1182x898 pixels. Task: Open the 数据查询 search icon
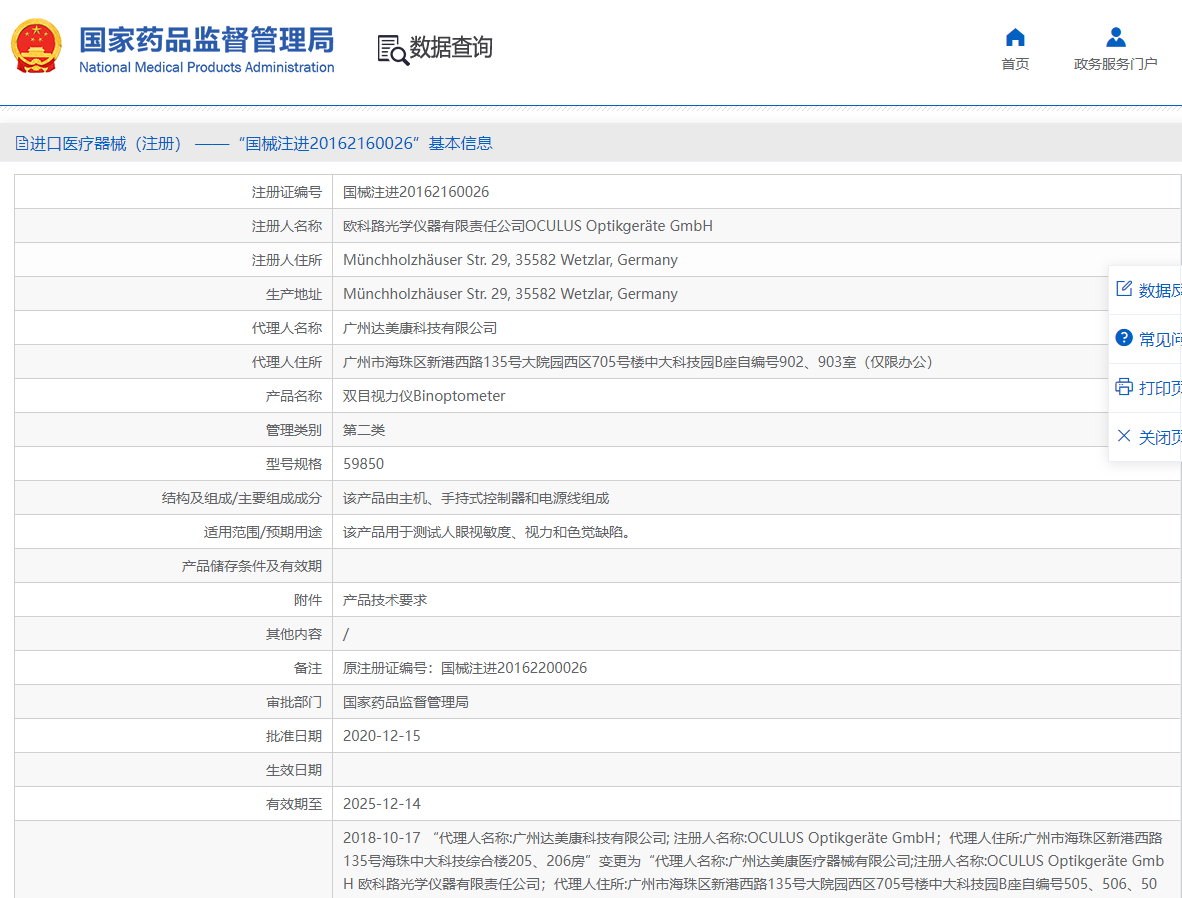point(393,50)
